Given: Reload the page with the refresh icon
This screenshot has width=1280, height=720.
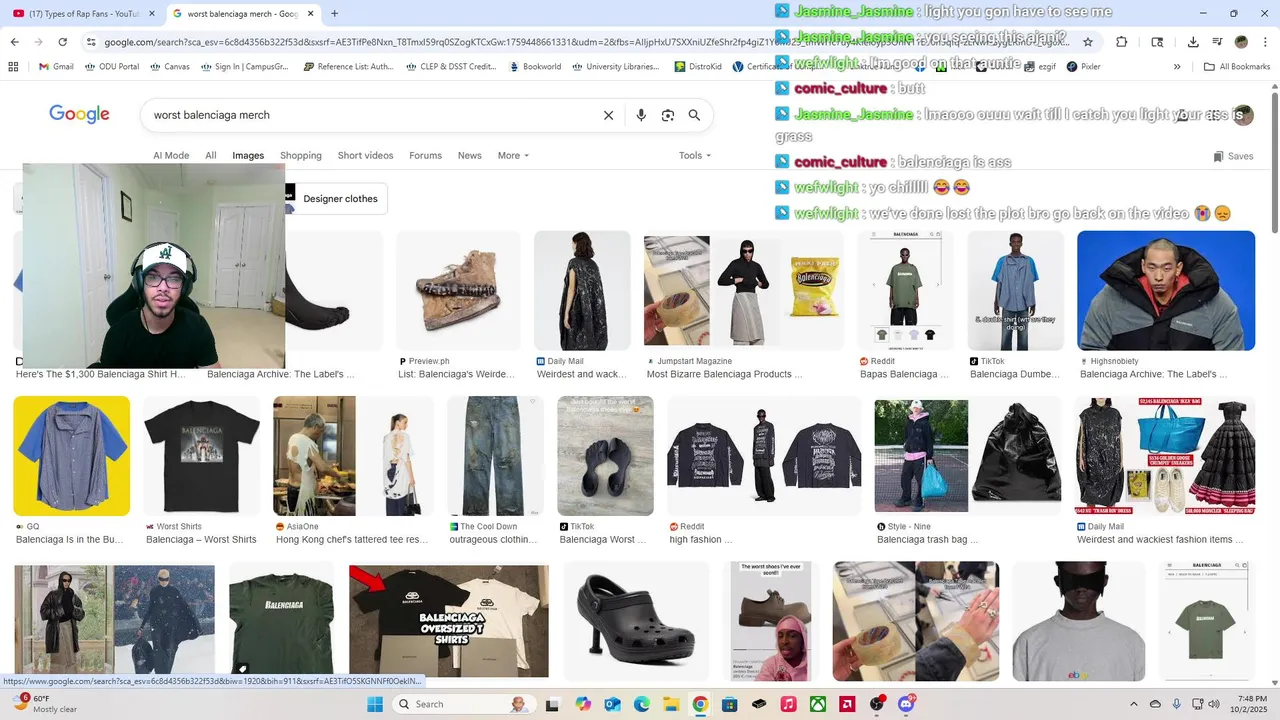Looking at the screenshot, I should [62, 42].
